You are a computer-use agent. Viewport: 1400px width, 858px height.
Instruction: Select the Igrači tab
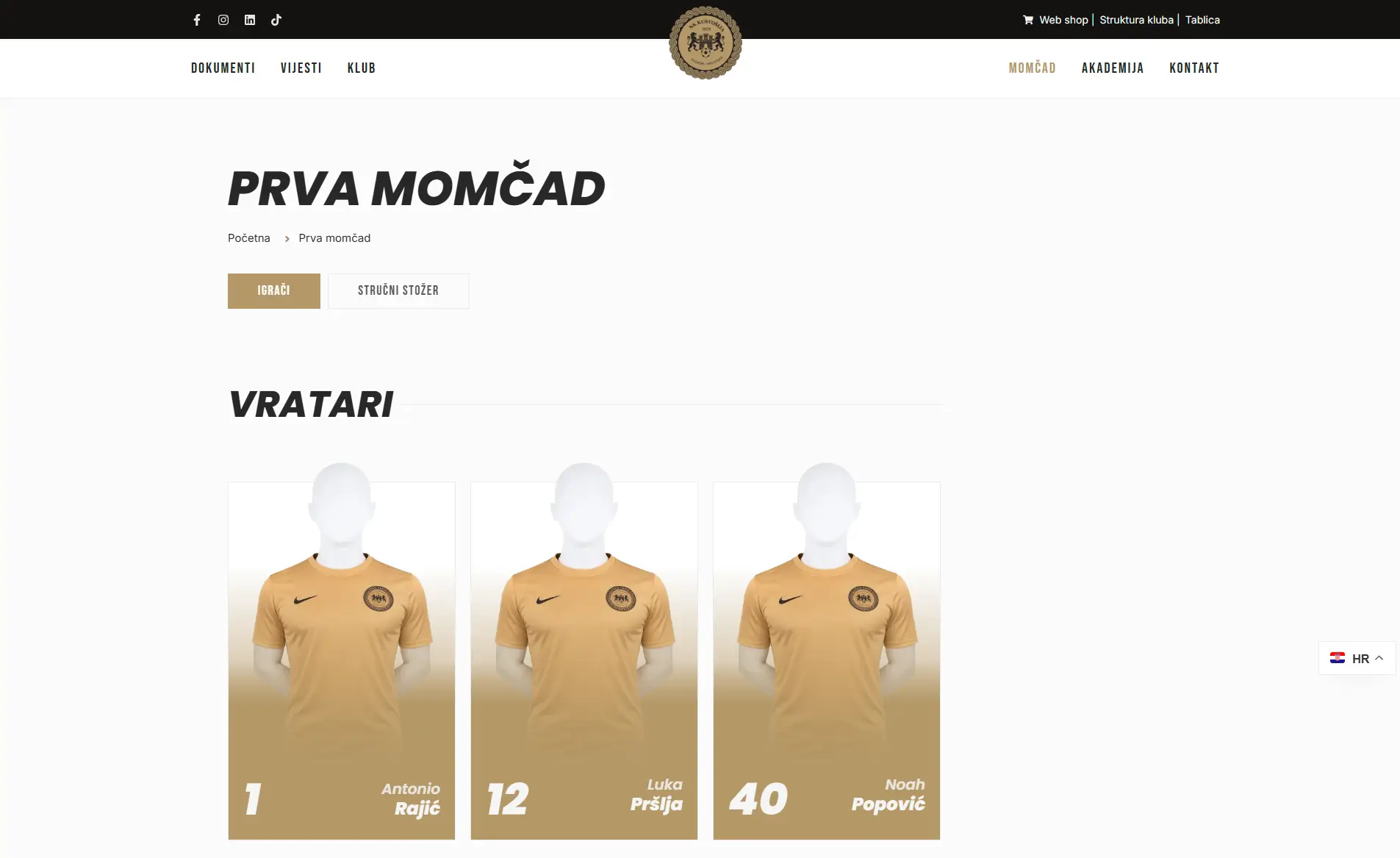pos(274,290)
